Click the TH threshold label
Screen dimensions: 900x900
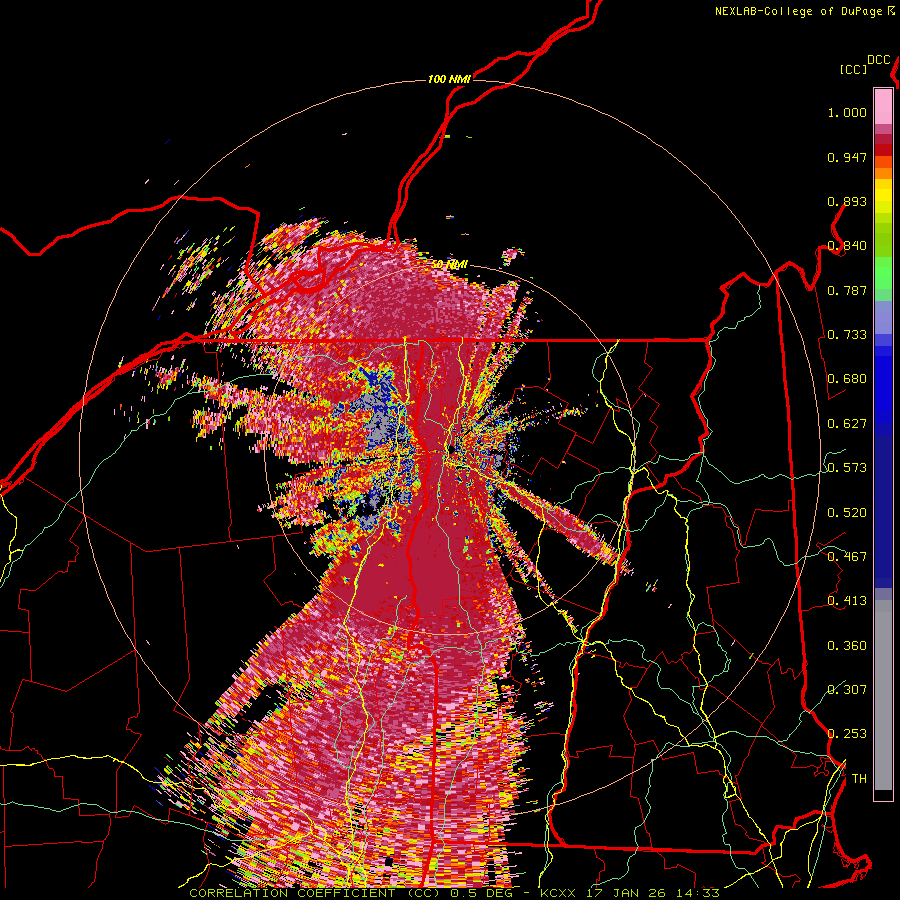click(859, 779)
